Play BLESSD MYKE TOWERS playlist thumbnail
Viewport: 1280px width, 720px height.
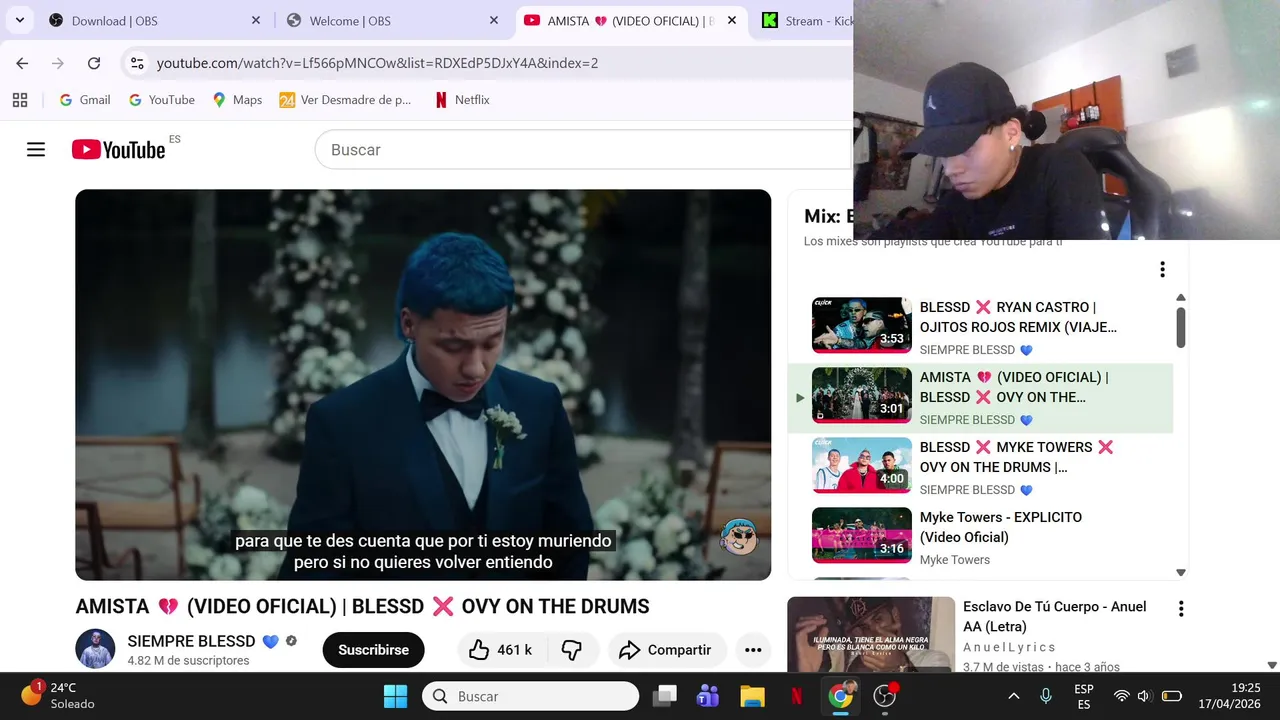click(861, 465)
